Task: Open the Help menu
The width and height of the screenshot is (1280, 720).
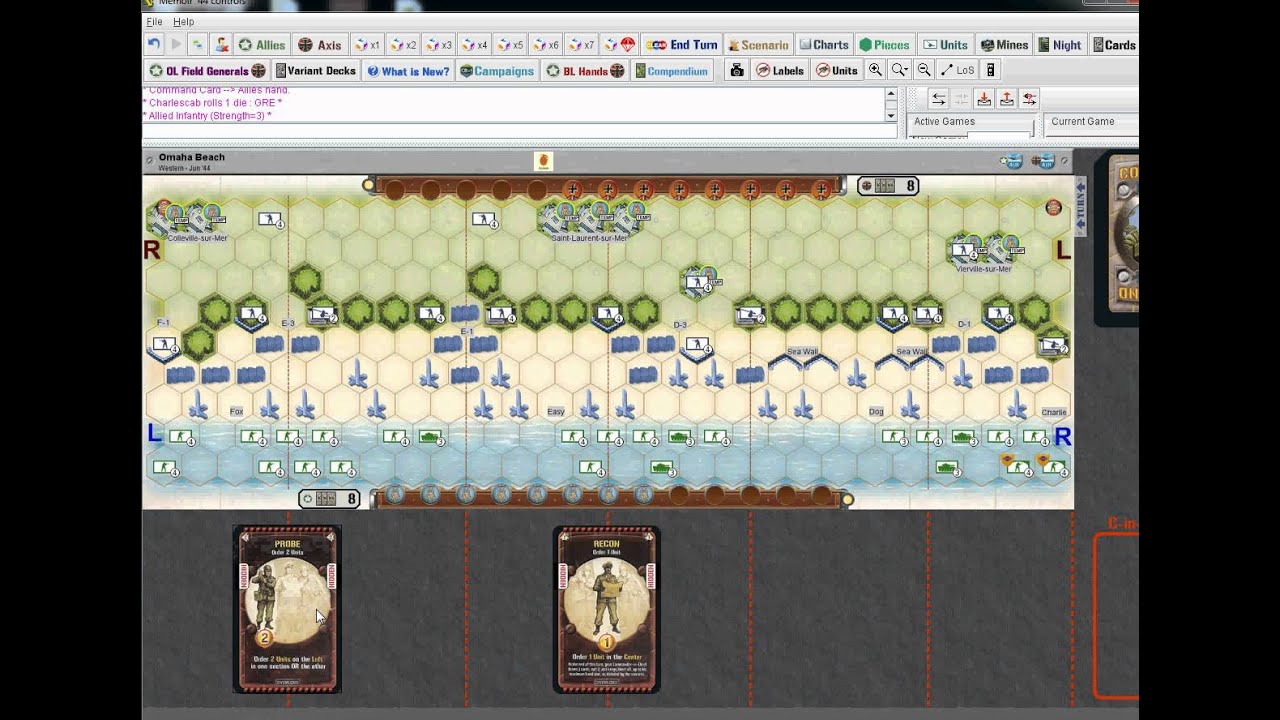Action: pyautogui.click(x=183, y=21)
